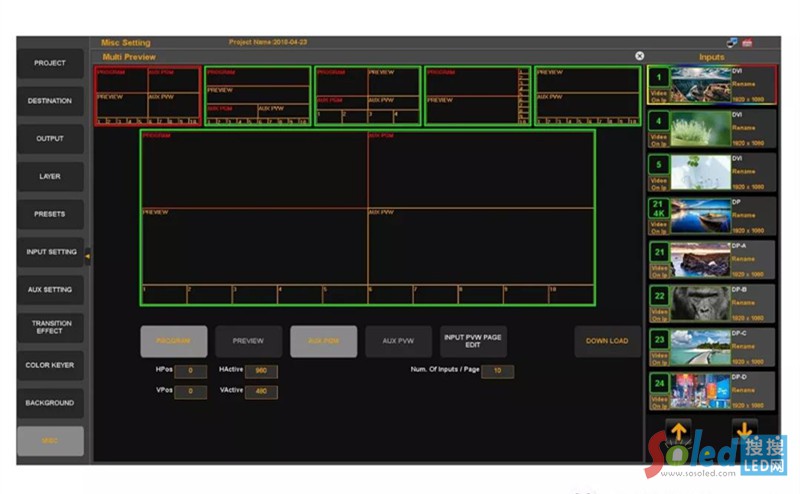This screenshot has height=494, width=800.
Task: Pick the fourth layout with vertical input column
Action: point(477,96)
